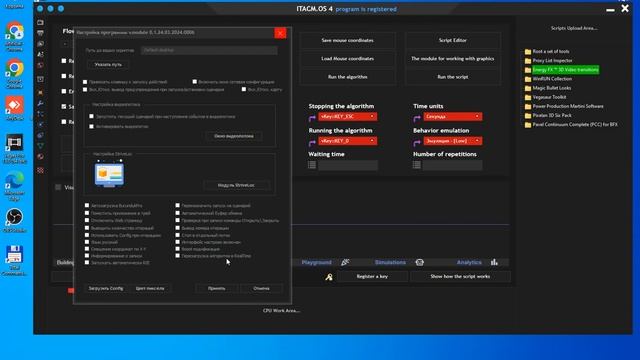
Task: Enable 'Автоматический Буфер обмена' checkbox
Action: click(x=178, y=213)
